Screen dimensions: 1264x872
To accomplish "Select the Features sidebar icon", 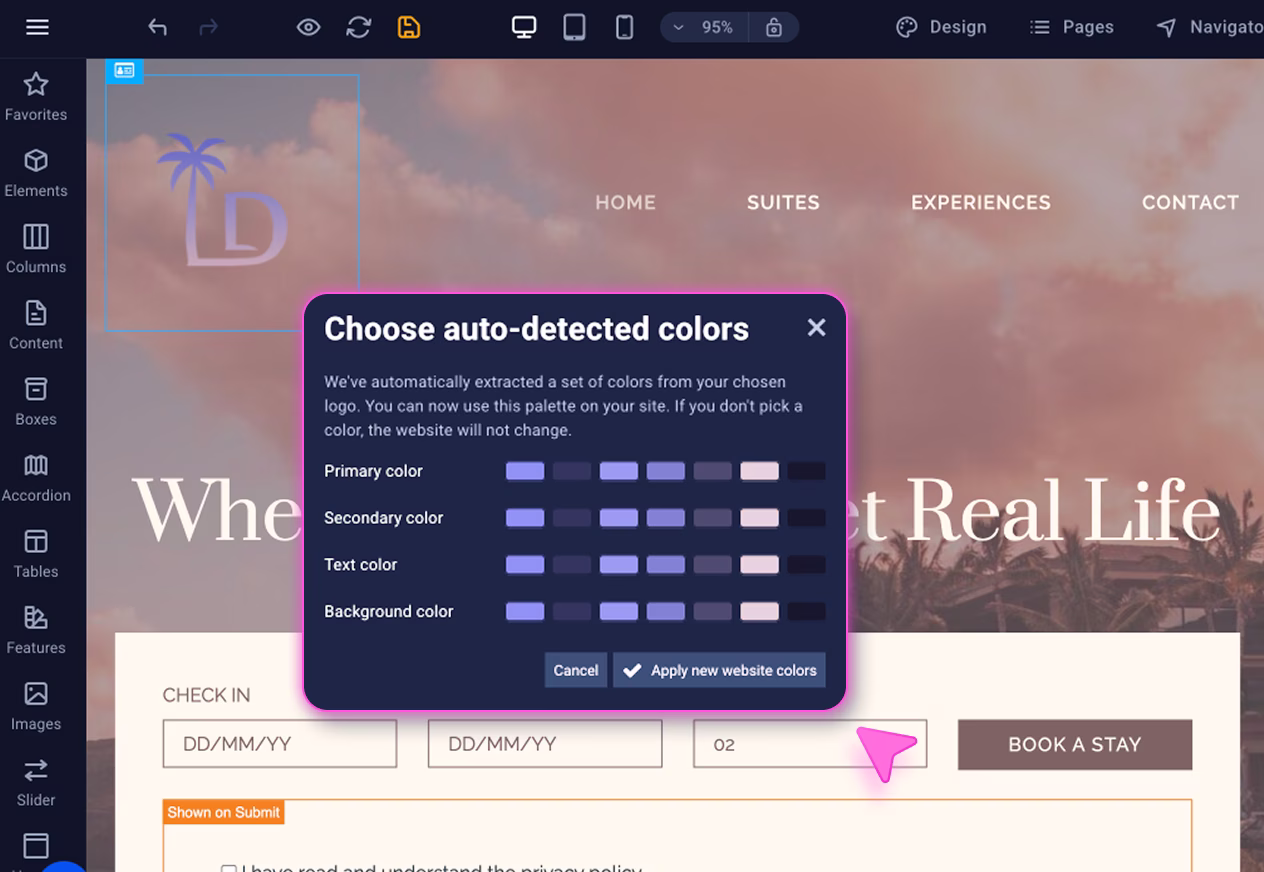I will [36, 628].
